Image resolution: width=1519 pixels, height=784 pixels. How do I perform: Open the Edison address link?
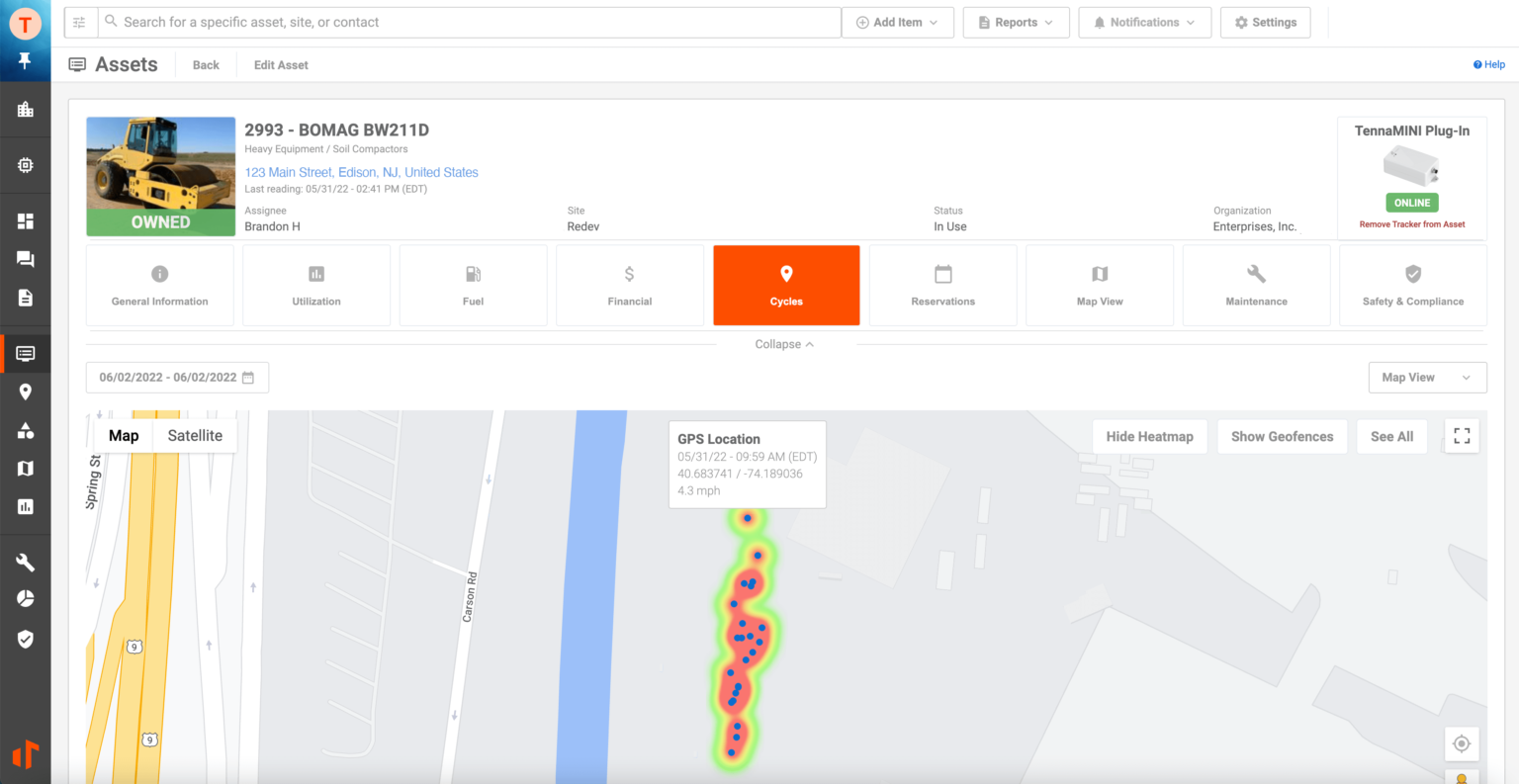(362, 171)
